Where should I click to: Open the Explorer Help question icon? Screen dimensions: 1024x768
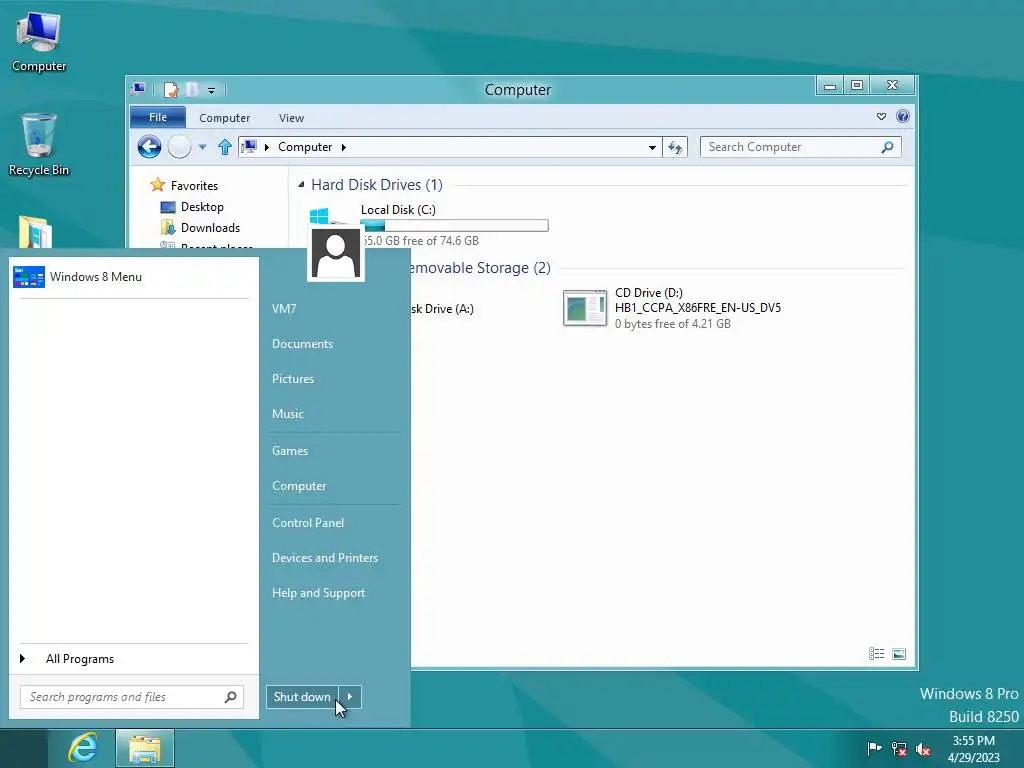(903, 116)
